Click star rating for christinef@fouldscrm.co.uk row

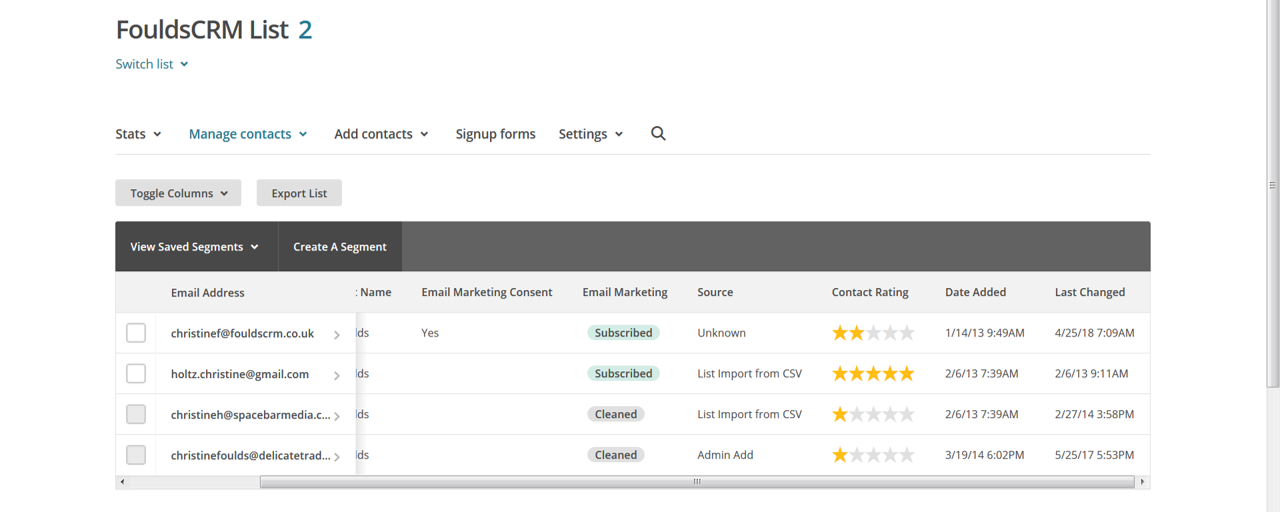873,333
